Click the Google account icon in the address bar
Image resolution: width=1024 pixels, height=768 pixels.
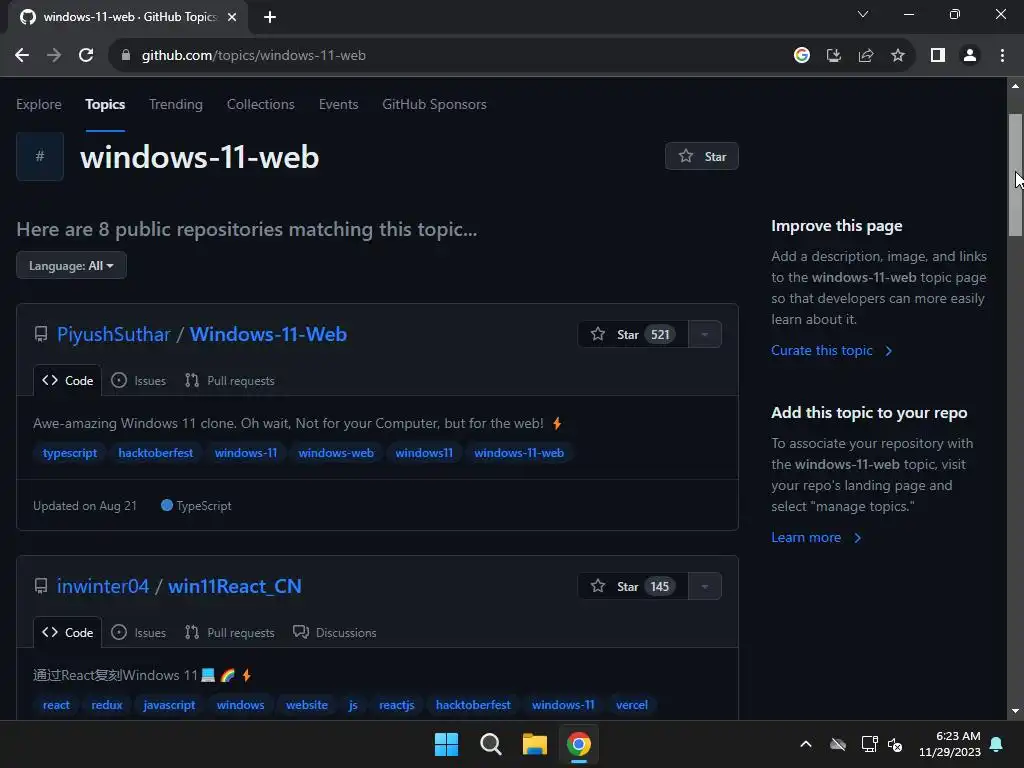point(802,56)
